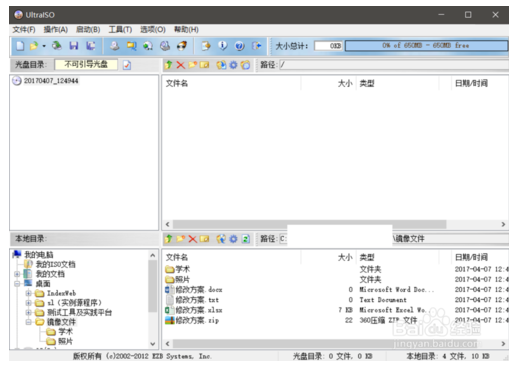Open the dropdown arrow beside Open icon
Viewport: 518px width, 371px height.
pos(44,46)
